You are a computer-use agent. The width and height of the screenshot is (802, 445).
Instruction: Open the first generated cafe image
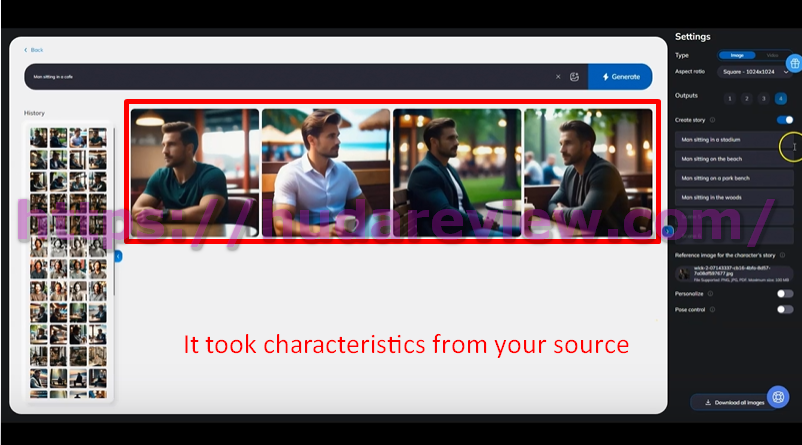195,172
